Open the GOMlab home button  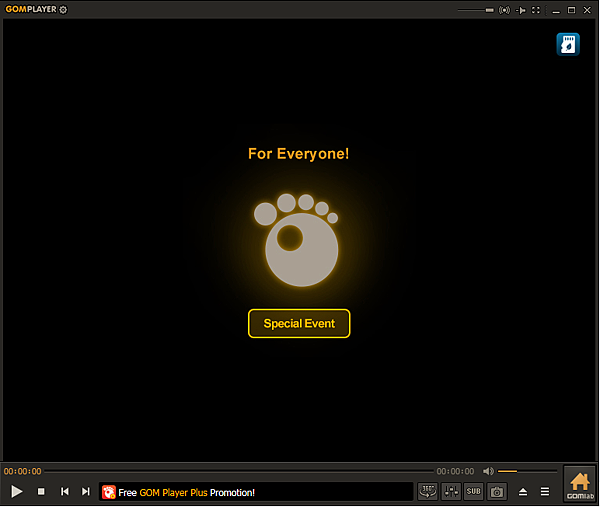[x=580, y=485]
